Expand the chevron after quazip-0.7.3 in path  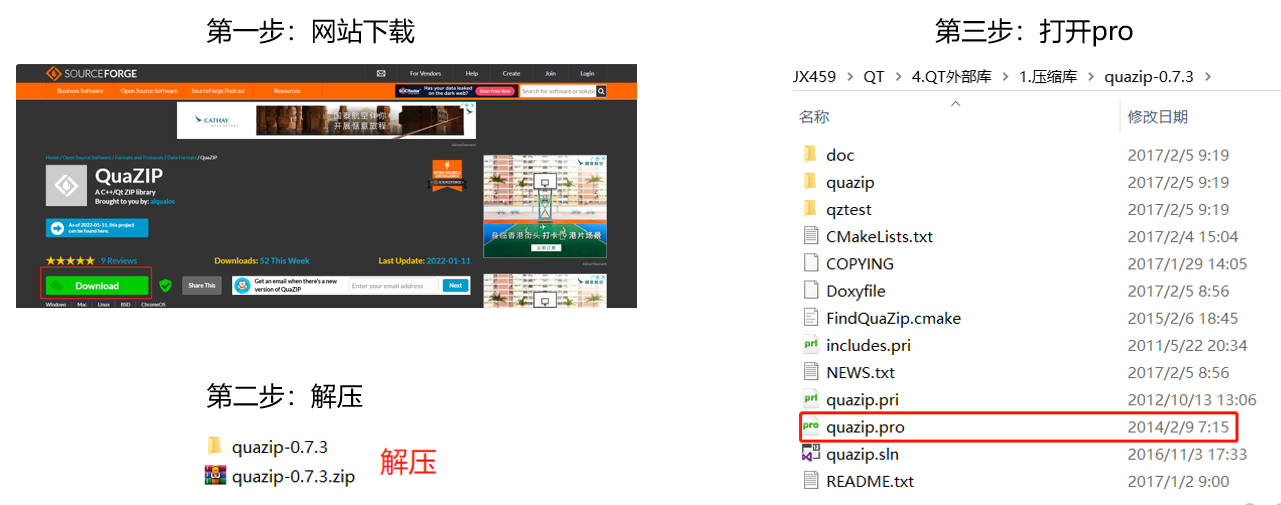point(1207,77)
